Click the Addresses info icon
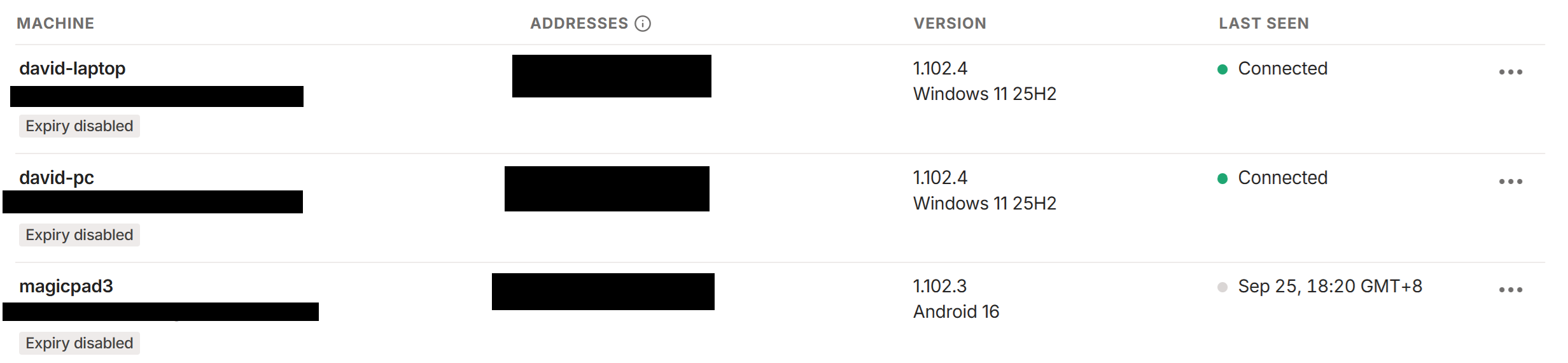The width and height of the screenshot is (1568, 363). point(643,24)
